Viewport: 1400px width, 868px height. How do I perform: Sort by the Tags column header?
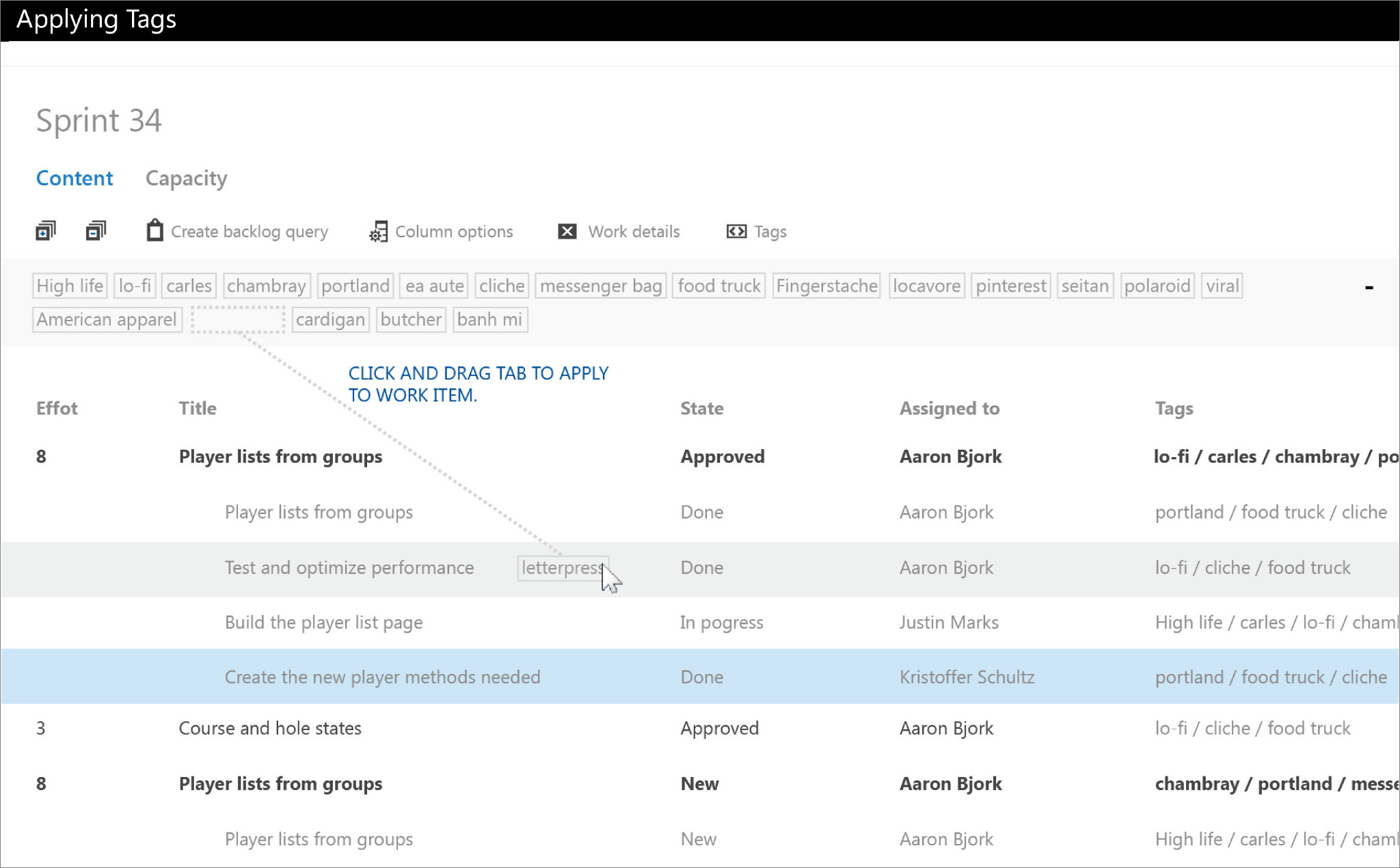(1174, 409)
